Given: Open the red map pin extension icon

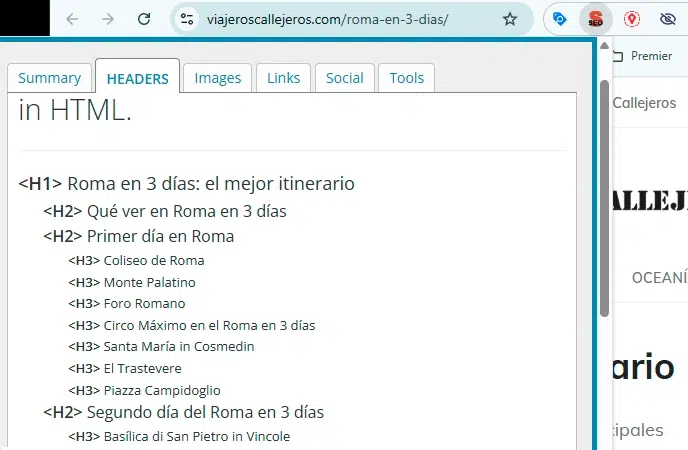Looking at the screenshot, I should pyautogui.click(x=632, y=19).
